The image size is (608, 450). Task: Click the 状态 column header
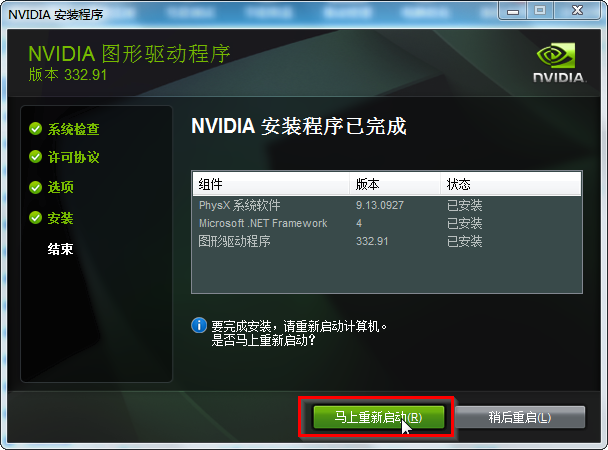[511, 184]
